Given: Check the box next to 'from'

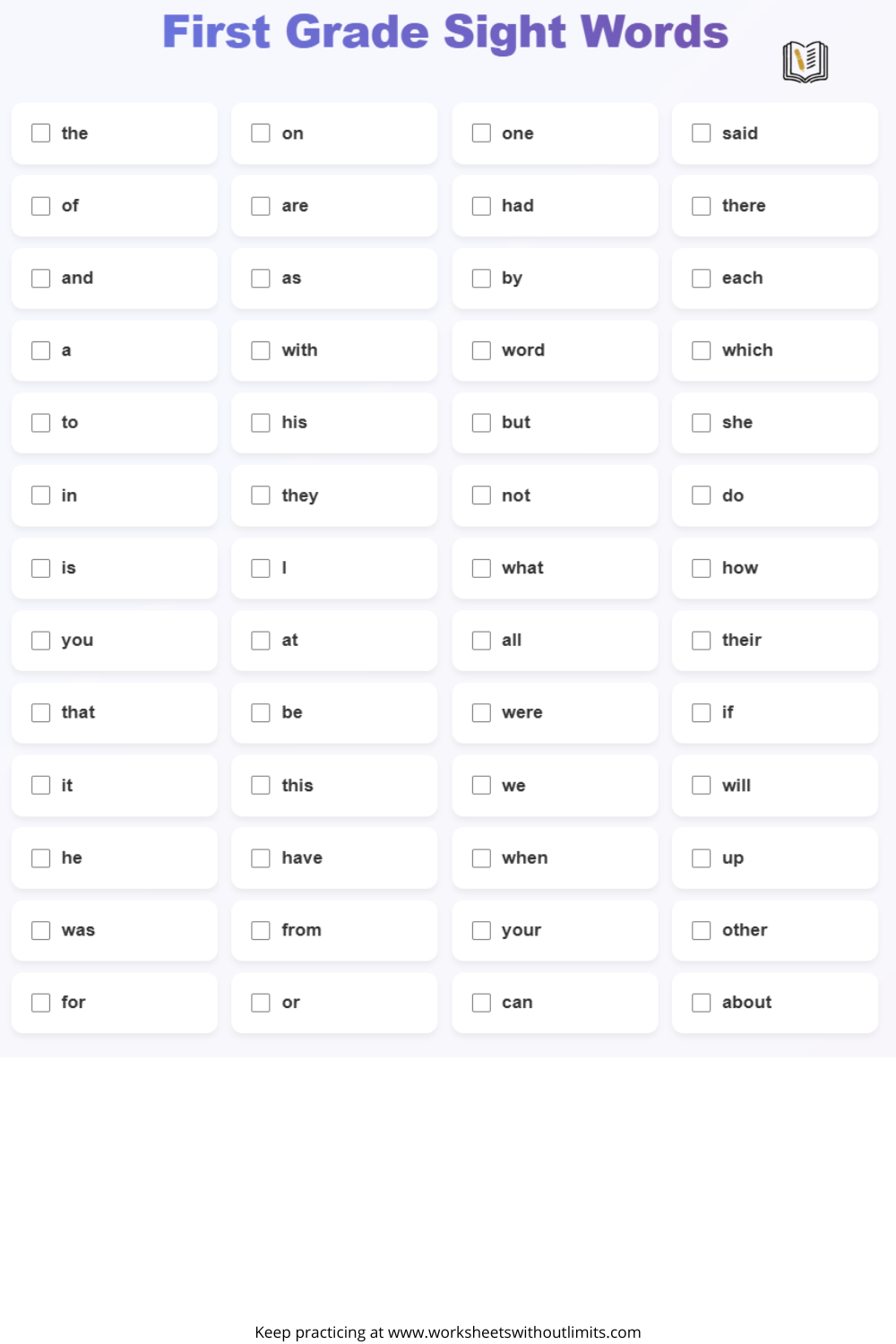Looking at the screenshot, I should point(261,930).
